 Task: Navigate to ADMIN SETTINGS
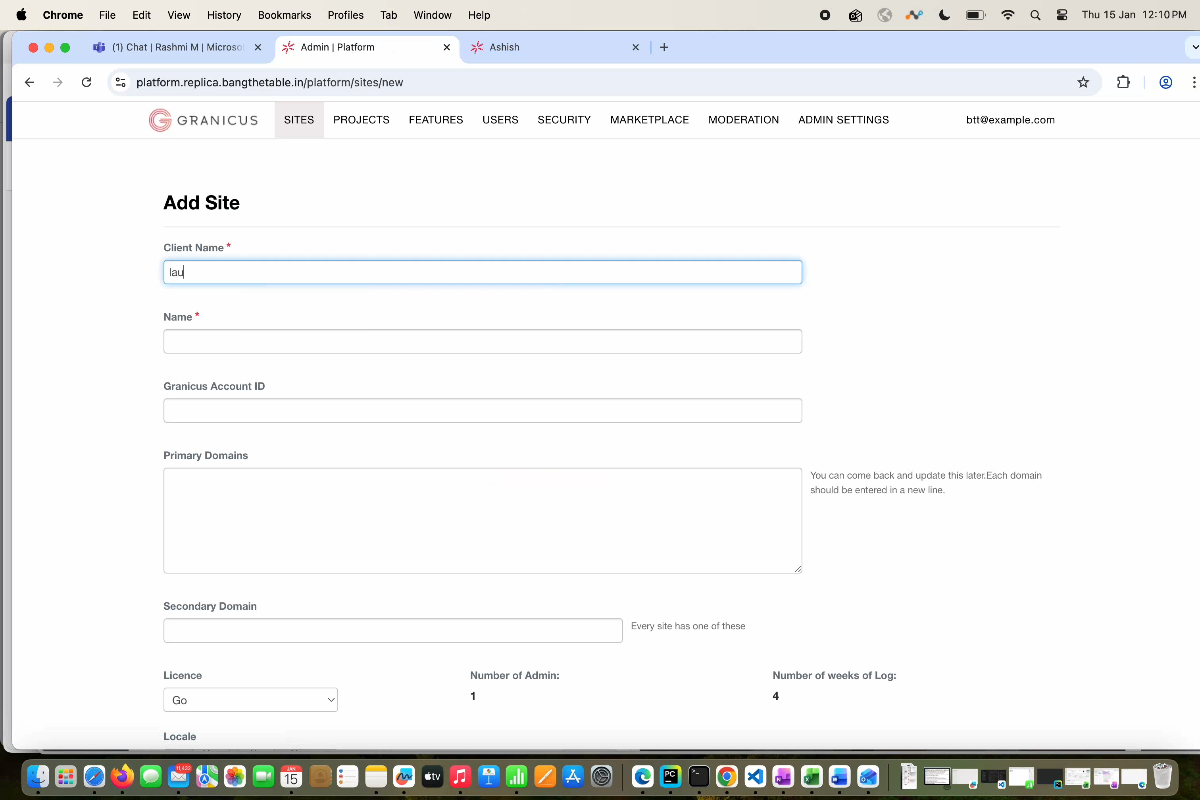coord(843,119)
